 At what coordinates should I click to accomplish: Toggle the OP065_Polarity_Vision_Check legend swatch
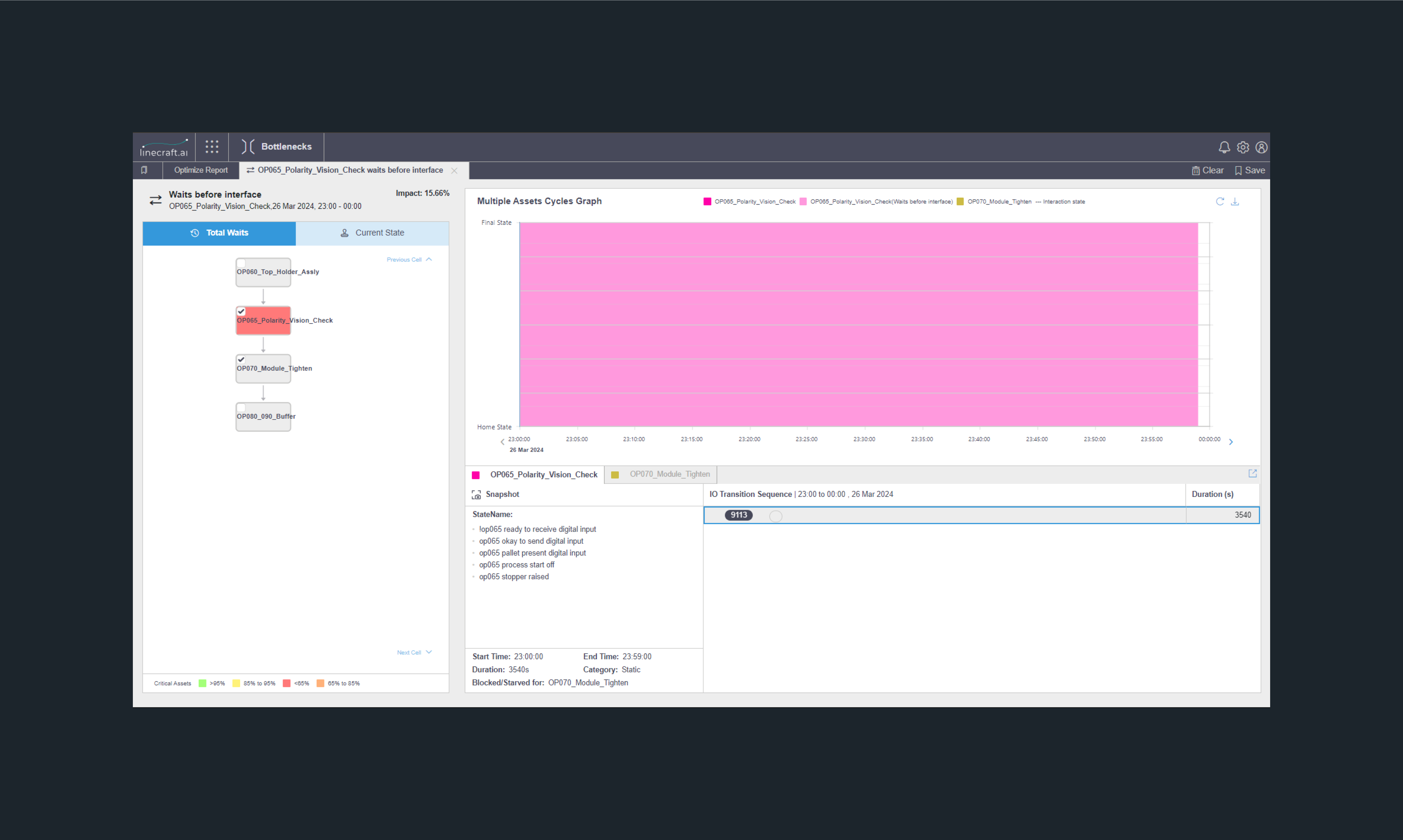(707, 202)
